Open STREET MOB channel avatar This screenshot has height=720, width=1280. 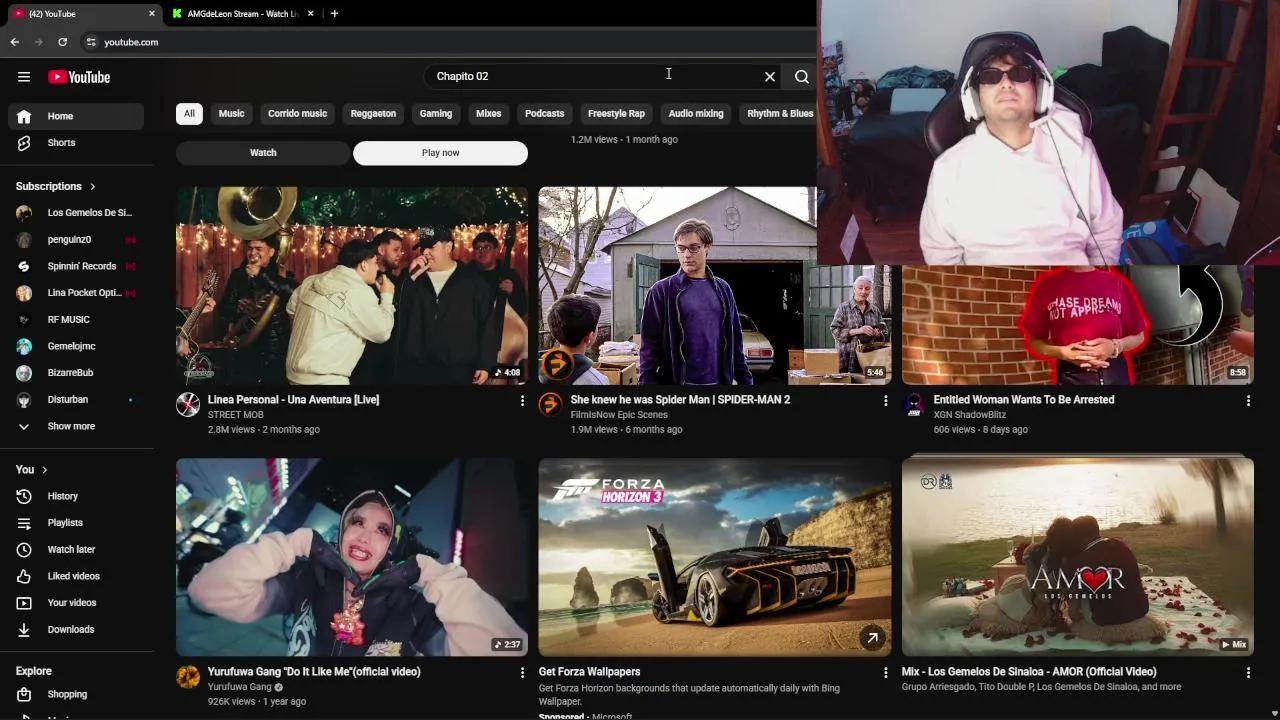188,404
